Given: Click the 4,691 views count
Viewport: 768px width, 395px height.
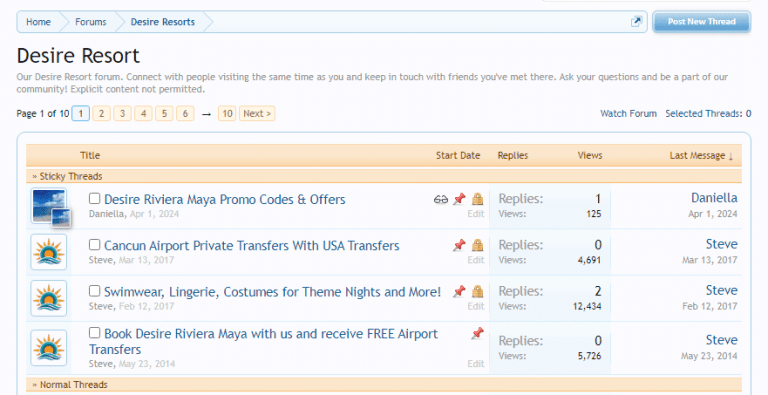Looking at the screenshot, I should pyautogui.click(x=589, y=260).
